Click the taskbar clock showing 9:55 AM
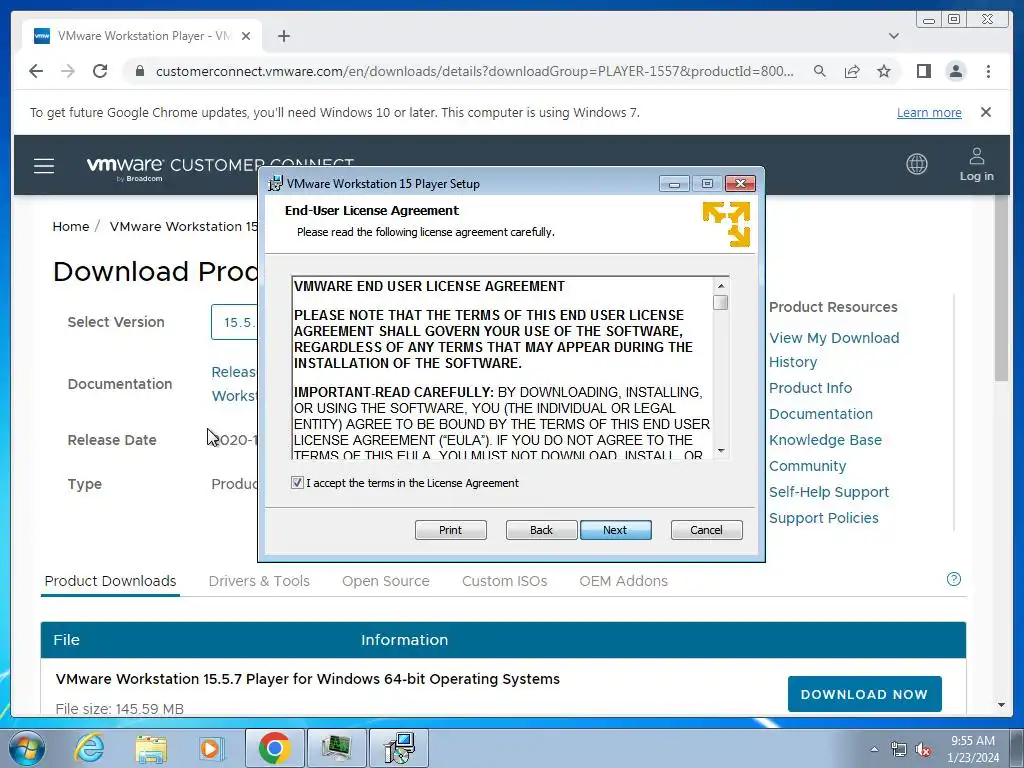 pyautogui.click(x=972, y=749)
